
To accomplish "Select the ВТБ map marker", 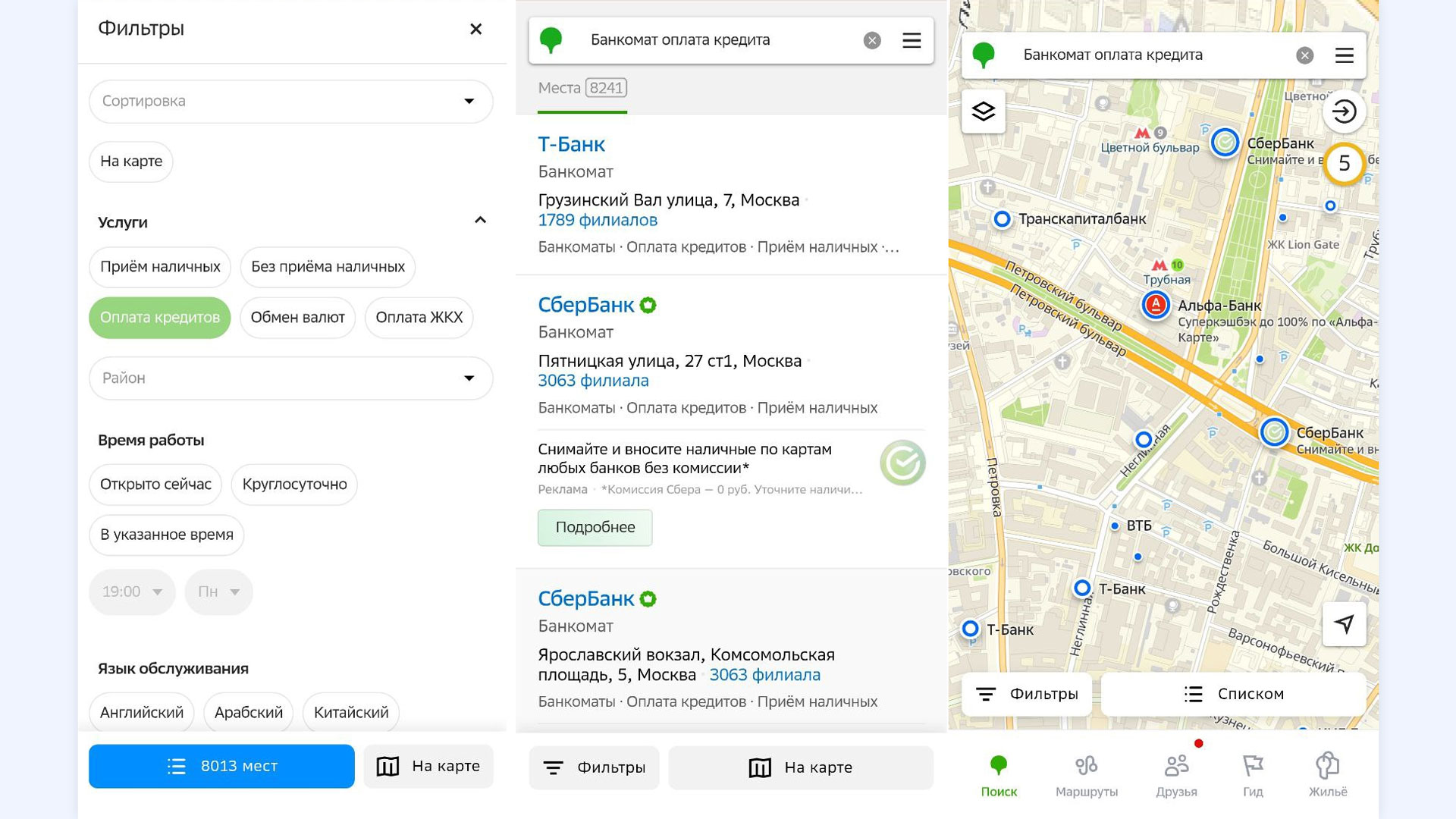I will [1115, 526].
